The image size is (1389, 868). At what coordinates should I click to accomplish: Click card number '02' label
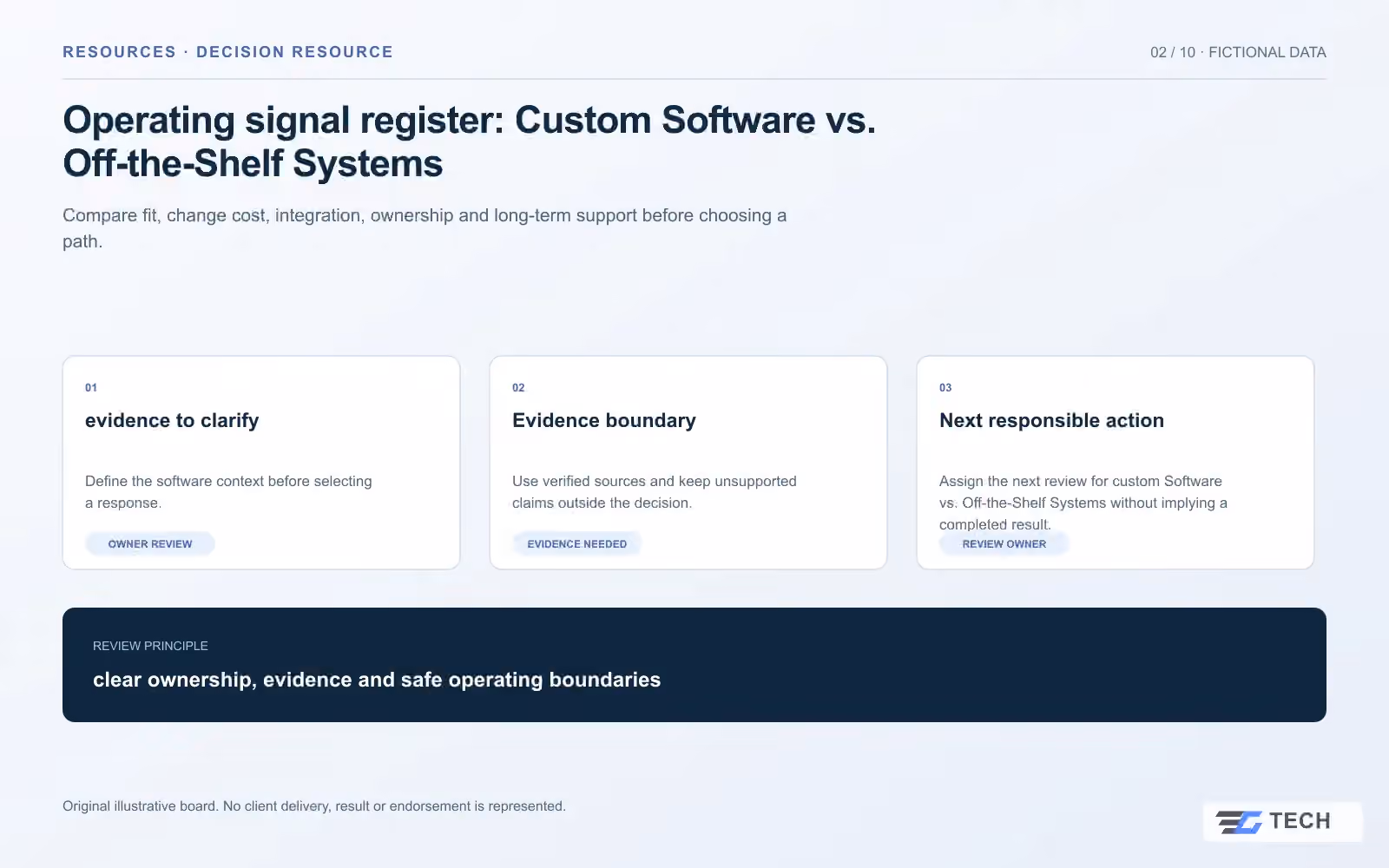pos(518,388)
